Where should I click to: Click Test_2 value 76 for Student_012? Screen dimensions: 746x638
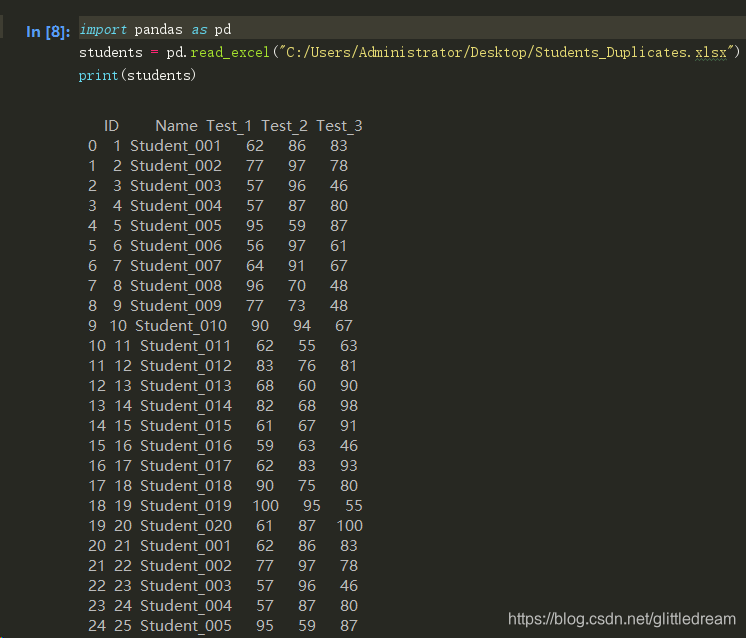307,365
